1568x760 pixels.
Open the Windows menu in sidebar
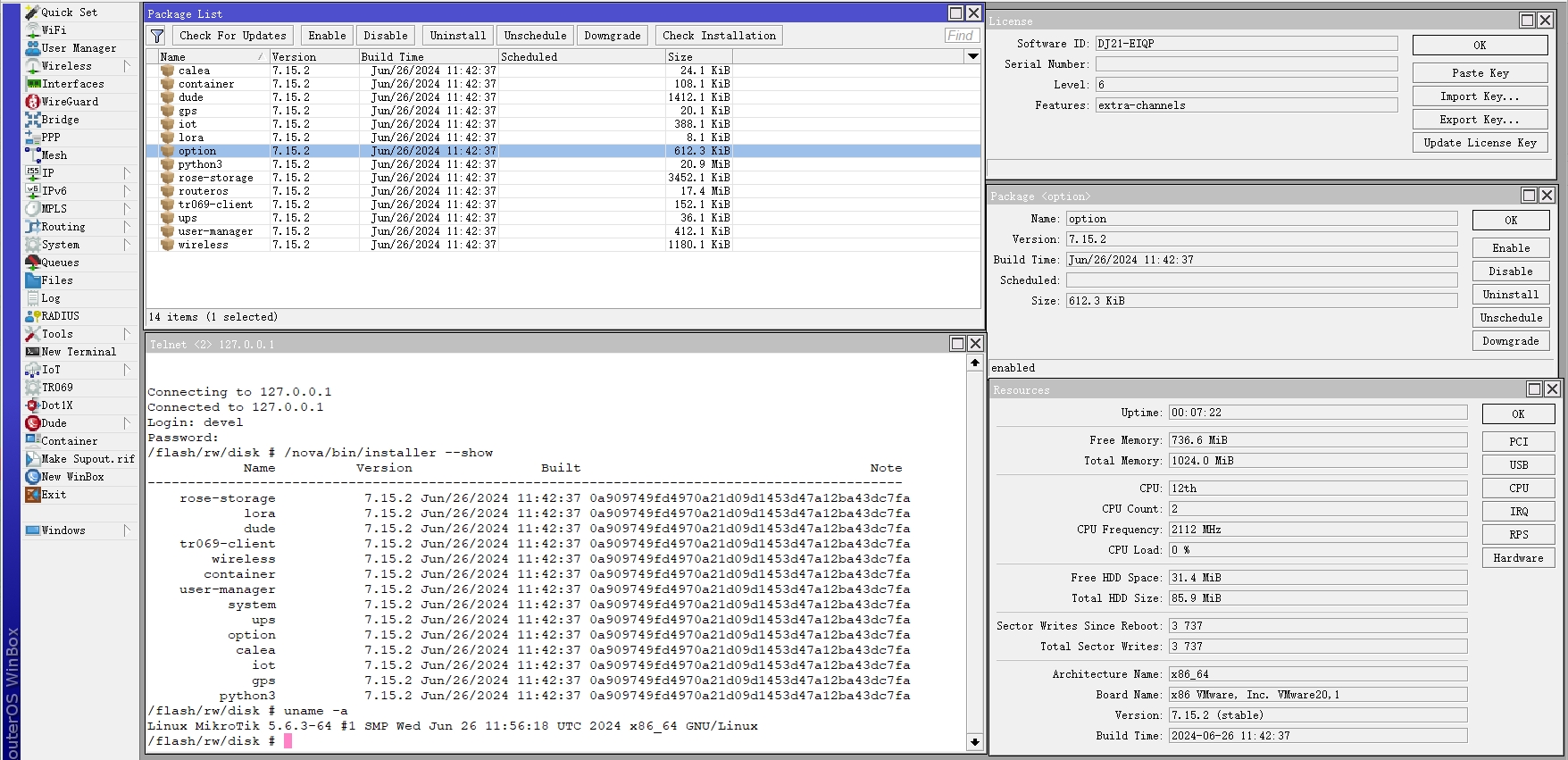coord(63,530)
